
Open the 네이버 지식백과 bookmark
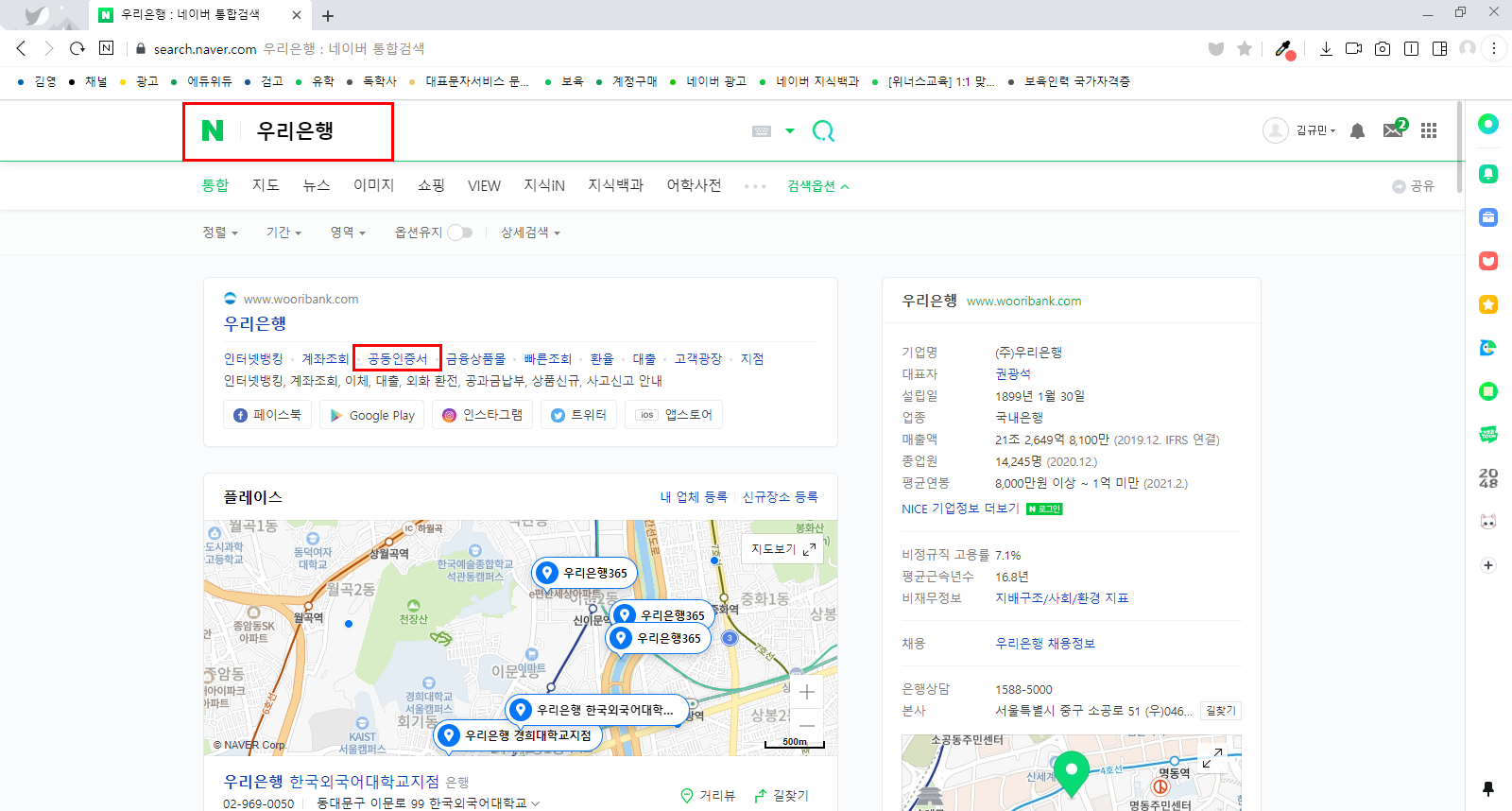coord(811,81)
